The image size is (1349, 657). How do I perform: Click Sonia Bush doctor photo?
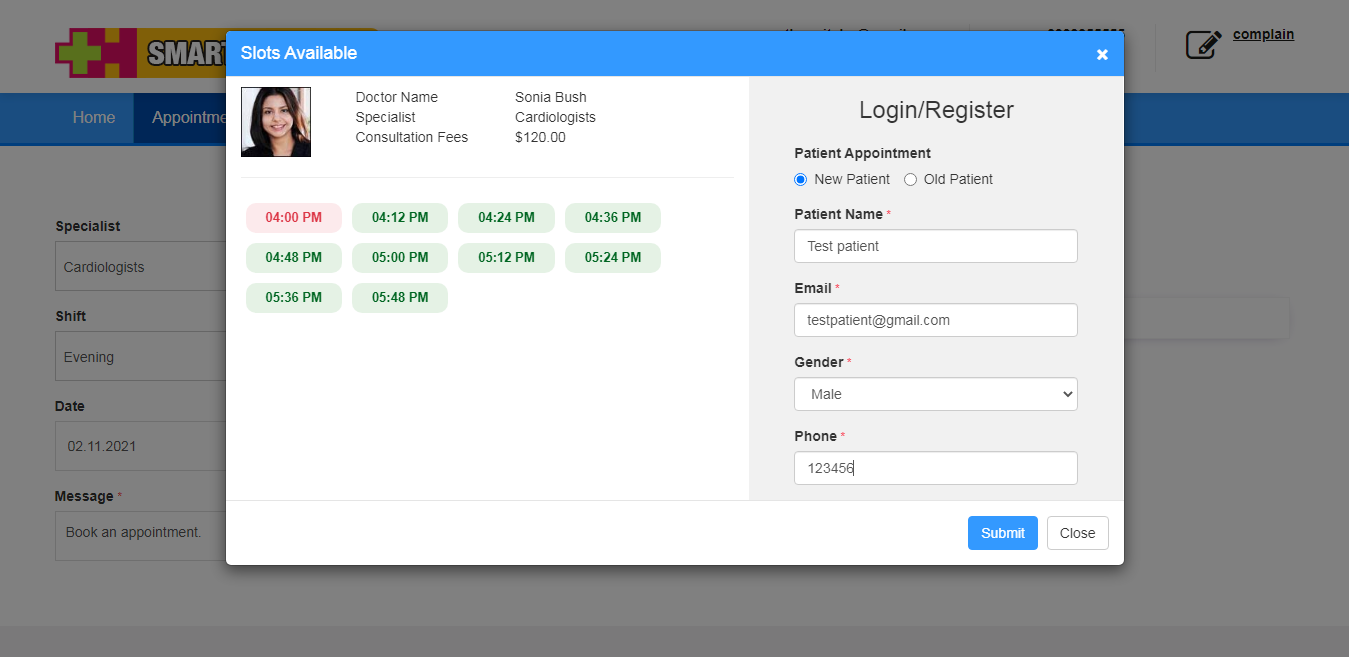click(x=276, y=122)
